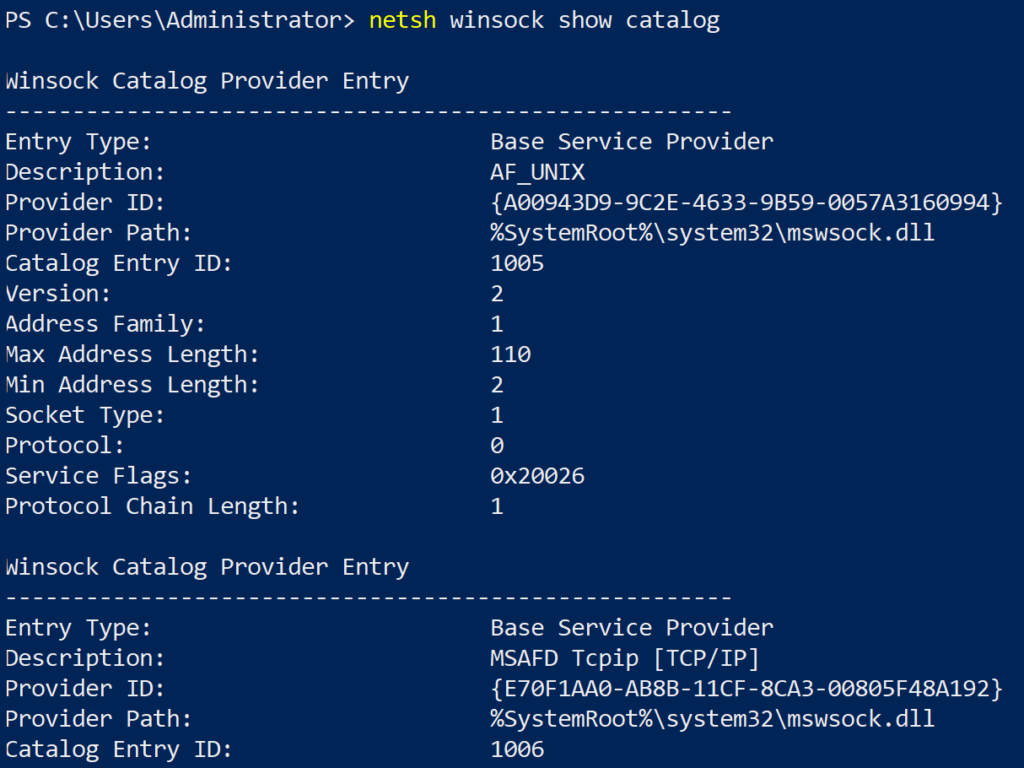
Task: Click the Service Flags value 0x20026
Action: click(x=537, y=476)
